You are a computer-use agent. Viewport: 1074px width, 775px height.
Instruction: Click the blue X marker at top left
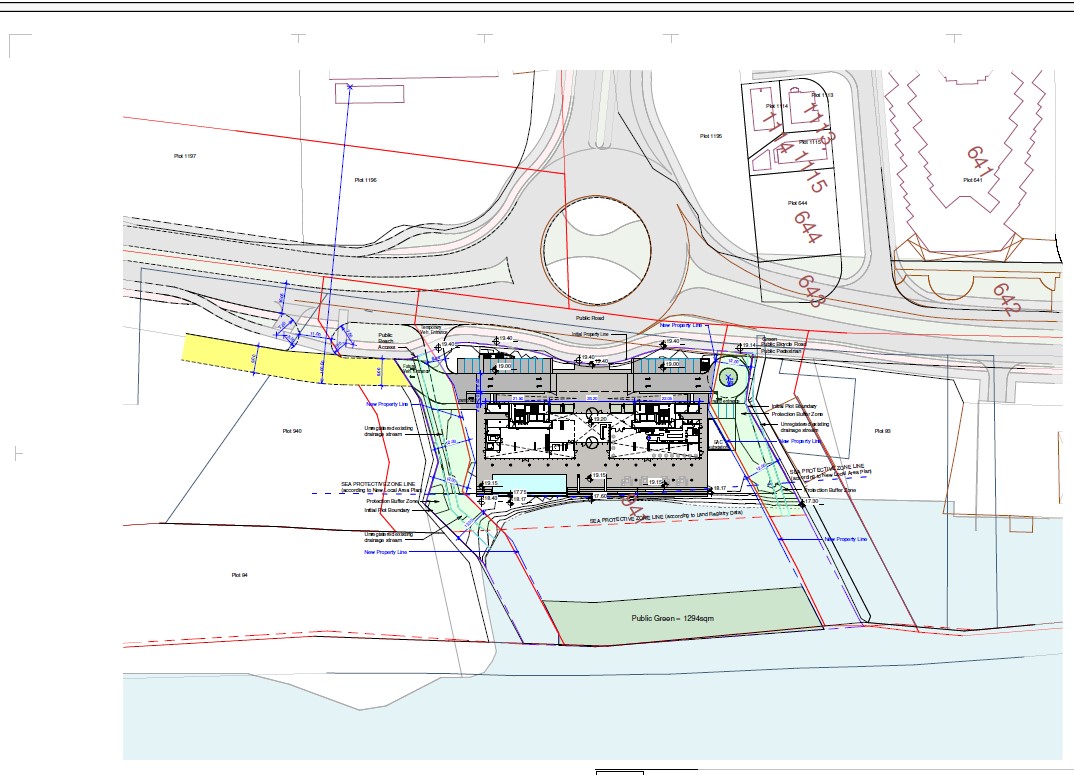pos(349,88)
